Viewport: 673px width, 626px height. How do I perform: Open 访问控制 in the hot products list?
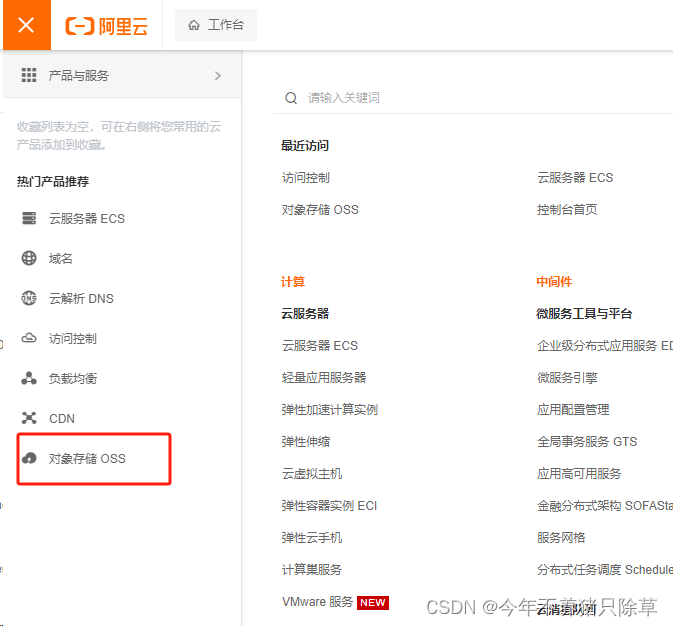click(x=73, y=338)
